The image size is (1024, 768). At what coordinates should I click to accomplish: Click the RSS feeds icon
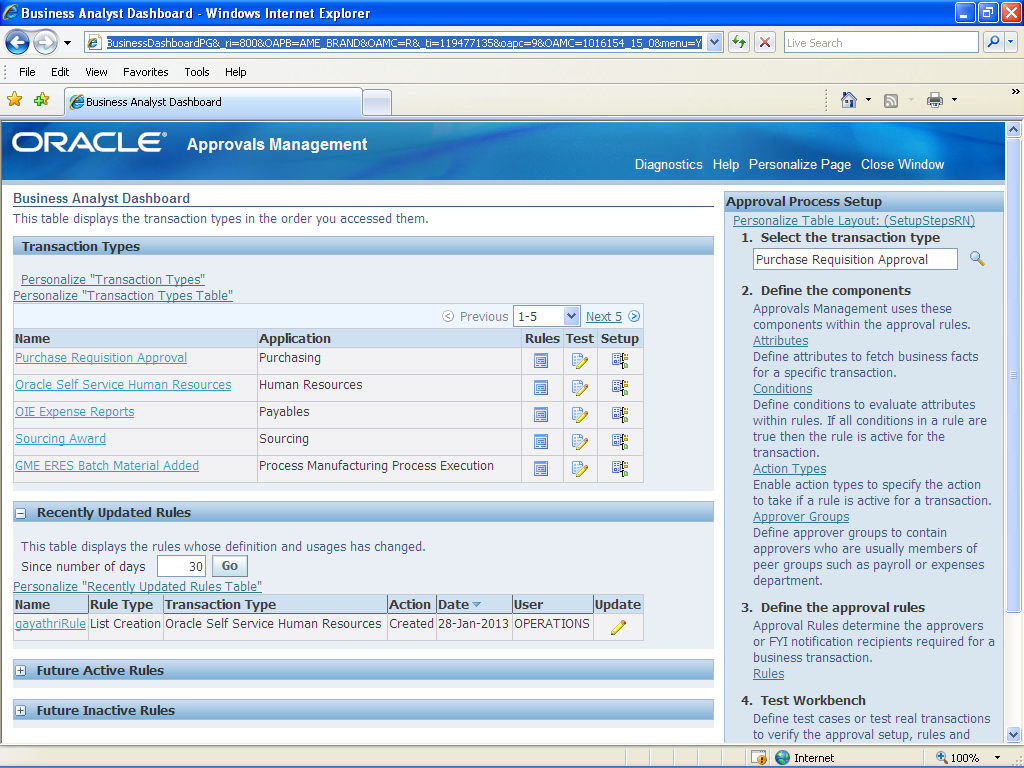tap(891, 101)
